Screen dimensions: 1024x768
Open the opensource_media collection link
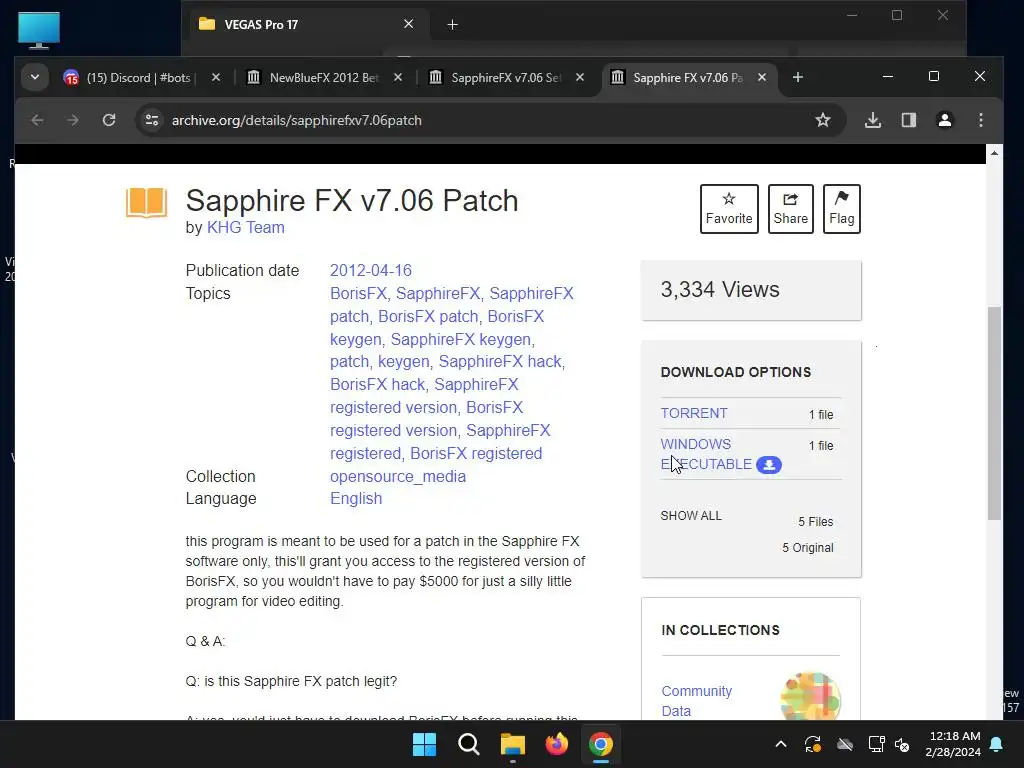(x=398, y=476)
